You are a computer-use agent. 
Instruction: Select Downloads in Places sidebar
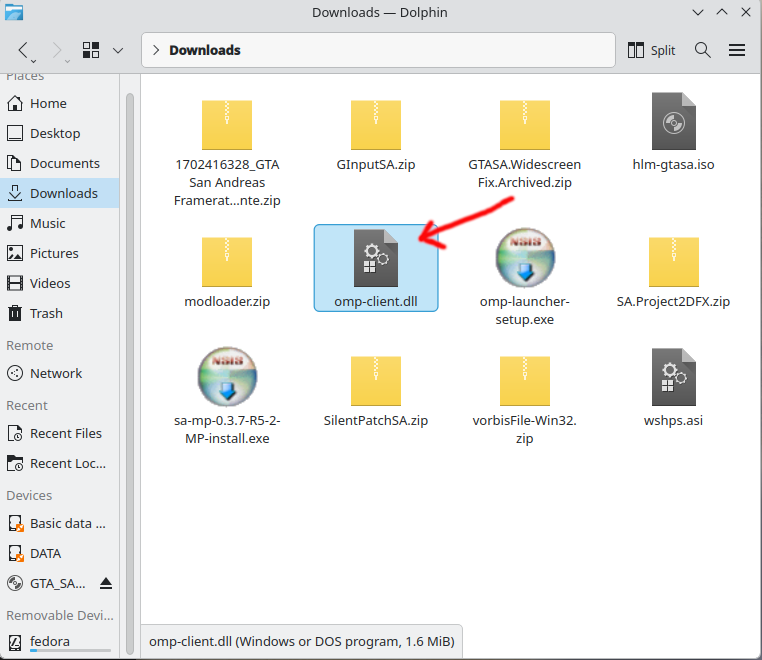pos(59,193)
